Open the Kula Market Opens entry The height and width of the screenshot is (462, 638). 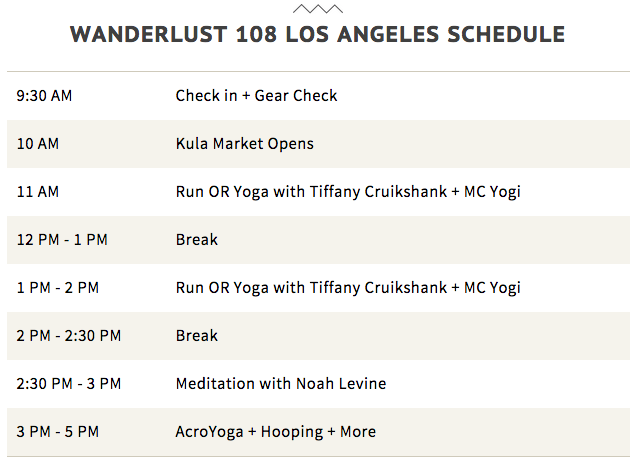point(244,144)
